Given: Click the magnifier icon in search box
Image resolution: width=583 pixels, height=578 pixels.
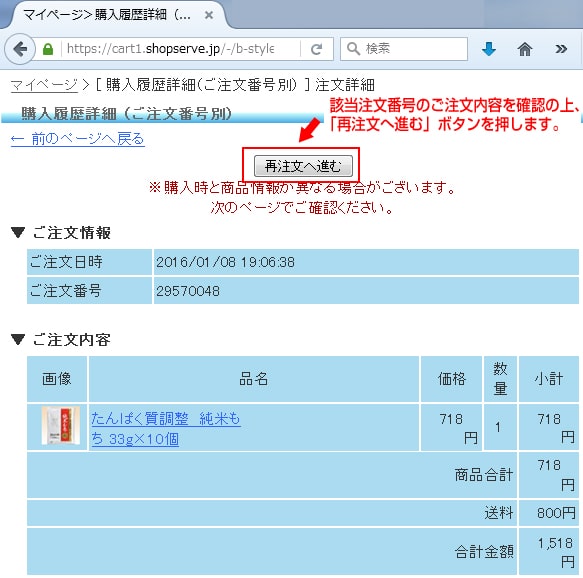Looking at the screenshot, I should [353, 49].
